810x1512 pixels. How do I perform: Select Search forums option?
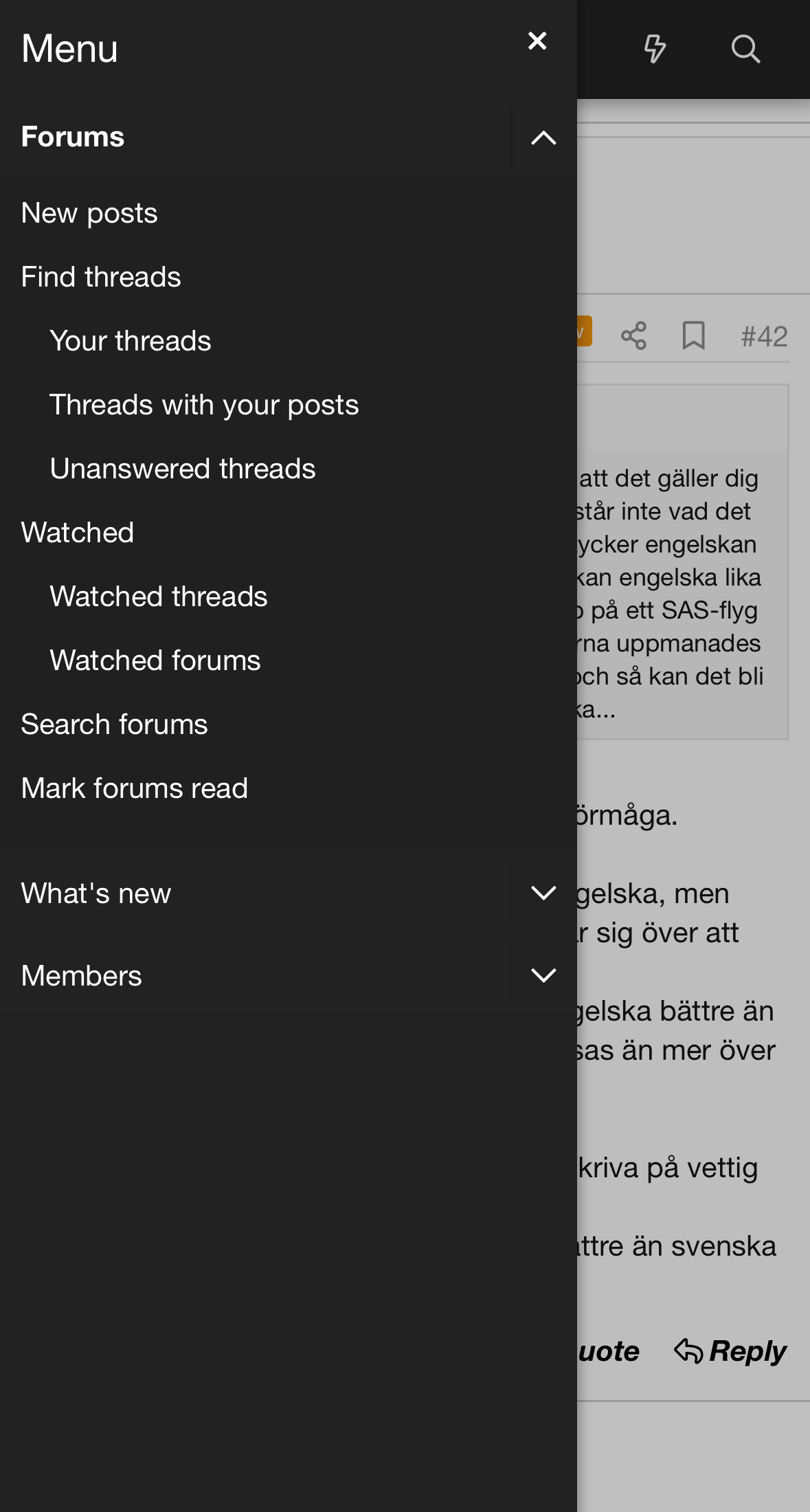(114, 724)
